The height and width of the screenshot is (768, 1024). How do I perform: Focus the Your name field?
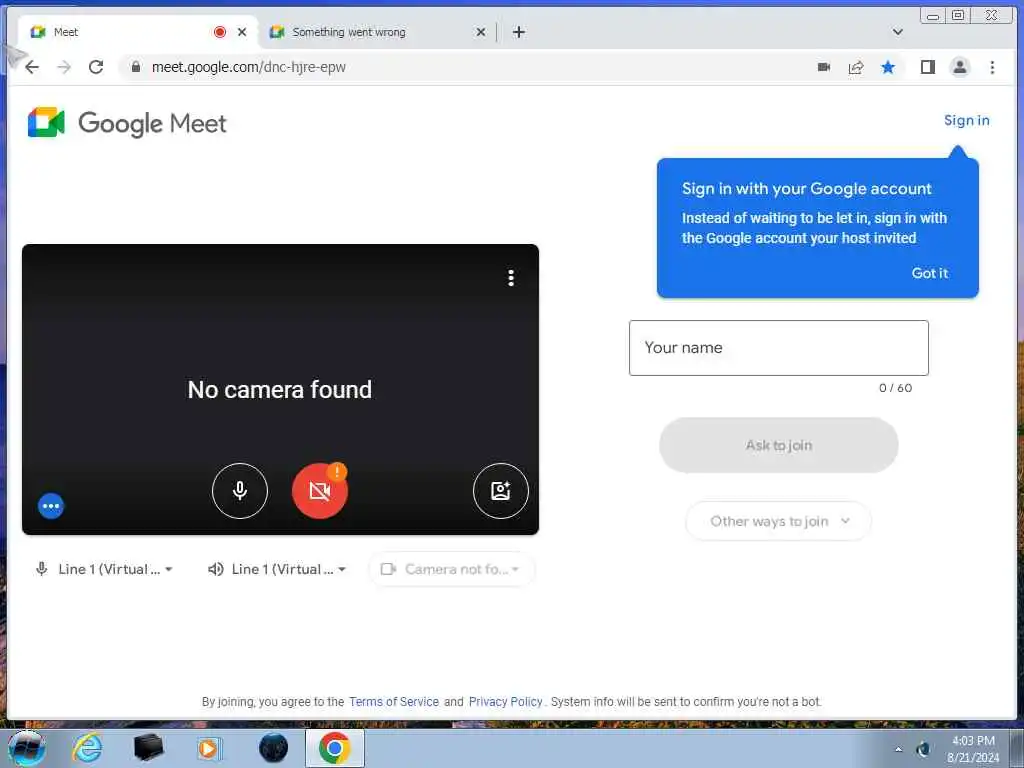tap(778, 348)
